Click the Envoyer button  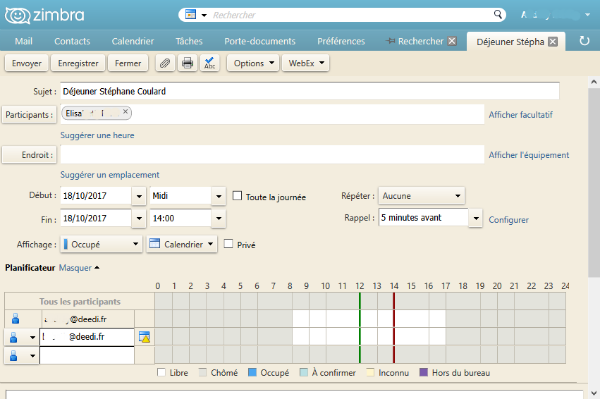point(26,63)
